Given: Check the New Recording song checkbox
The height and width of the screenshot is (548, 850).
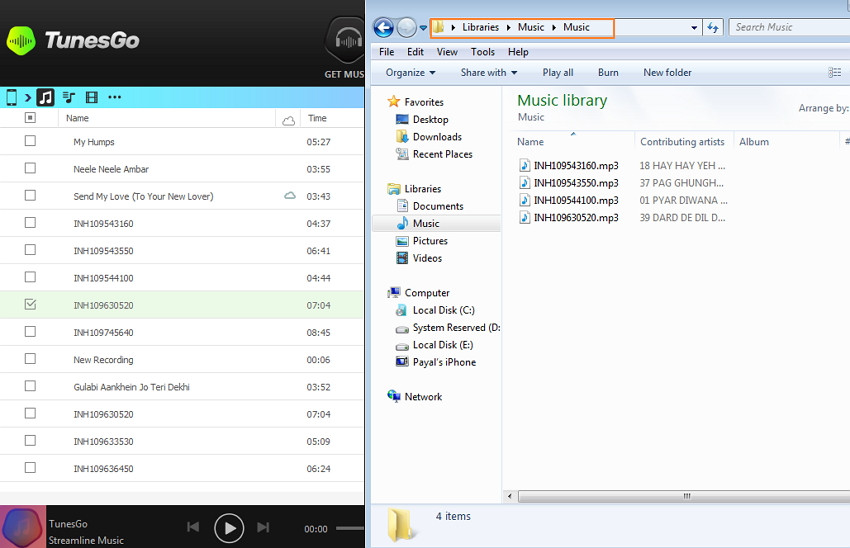Looking at the screenshot, I should 30,359.
